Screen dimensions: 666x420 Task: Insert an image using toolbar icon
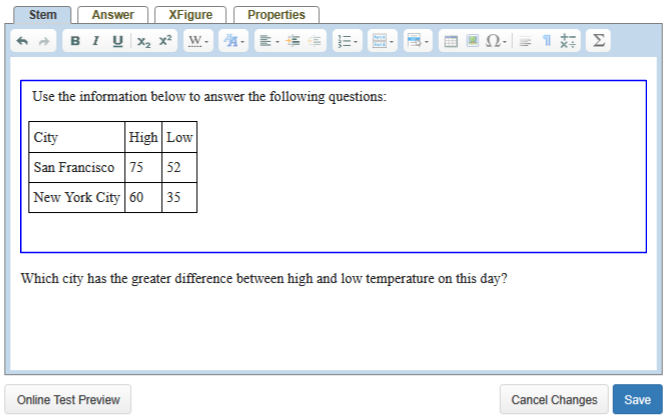point(472,41)
